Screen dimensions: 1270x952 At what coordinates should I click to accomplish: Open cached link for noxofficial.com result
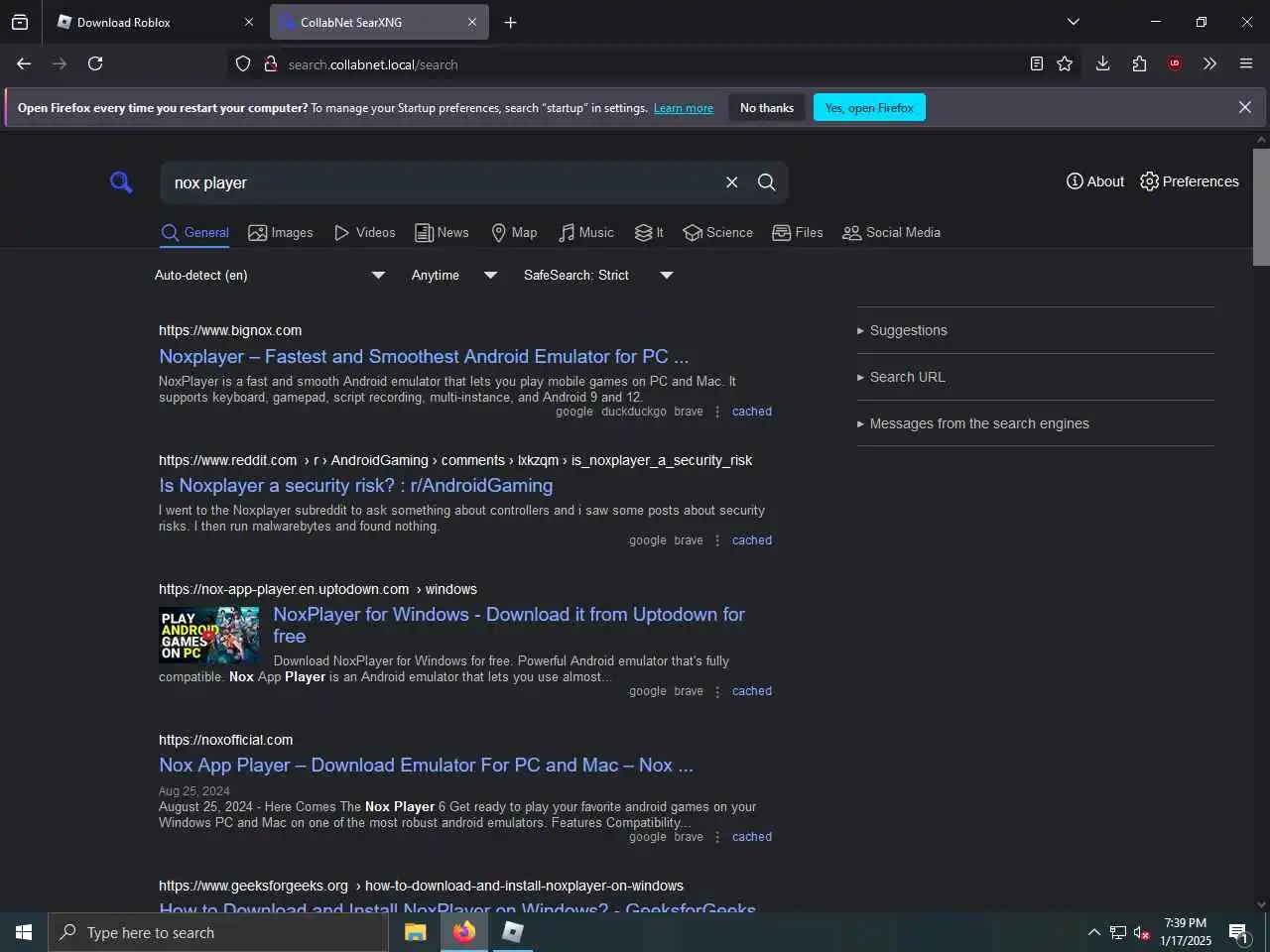752,837
